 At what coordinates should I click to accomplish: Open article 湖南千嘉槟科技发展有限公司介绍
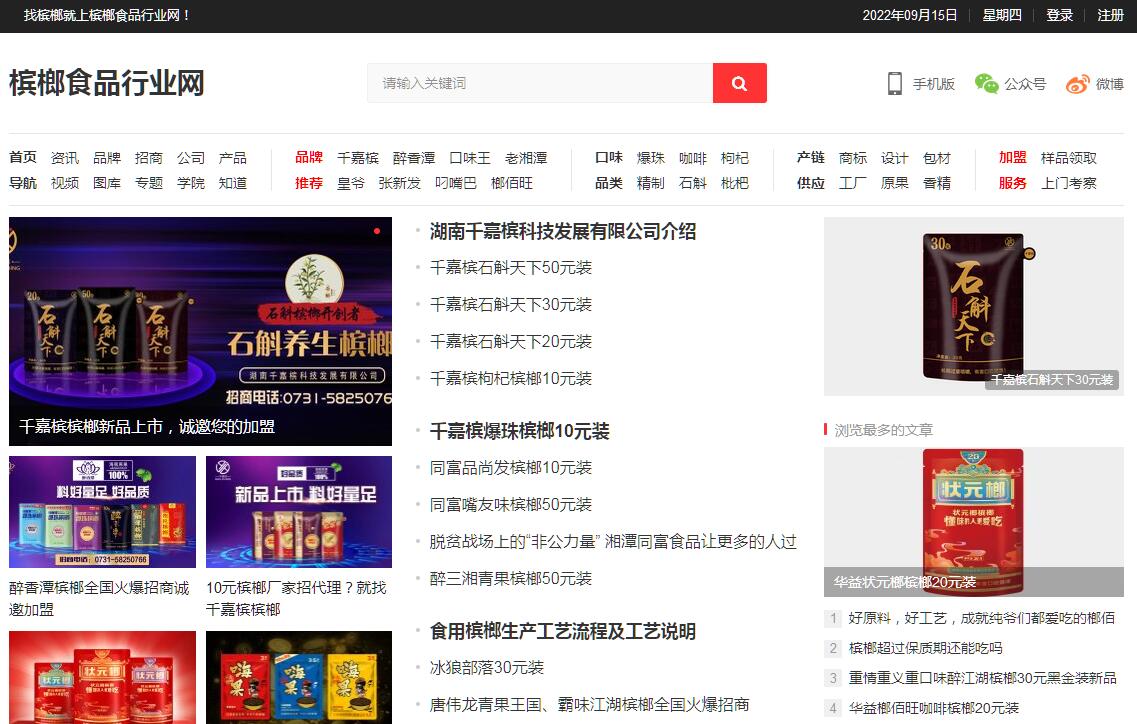click(562, 232)
